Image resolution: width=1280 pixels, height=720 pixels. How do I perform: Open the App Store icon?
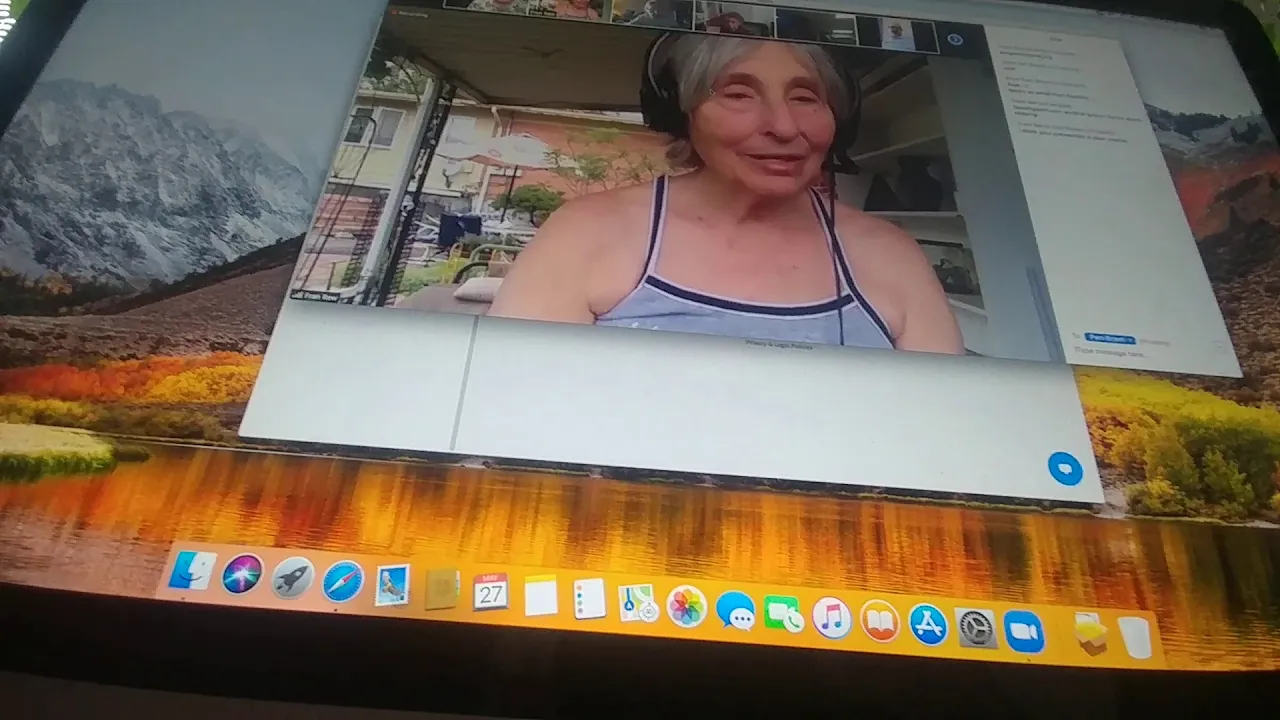coord(928,625)
